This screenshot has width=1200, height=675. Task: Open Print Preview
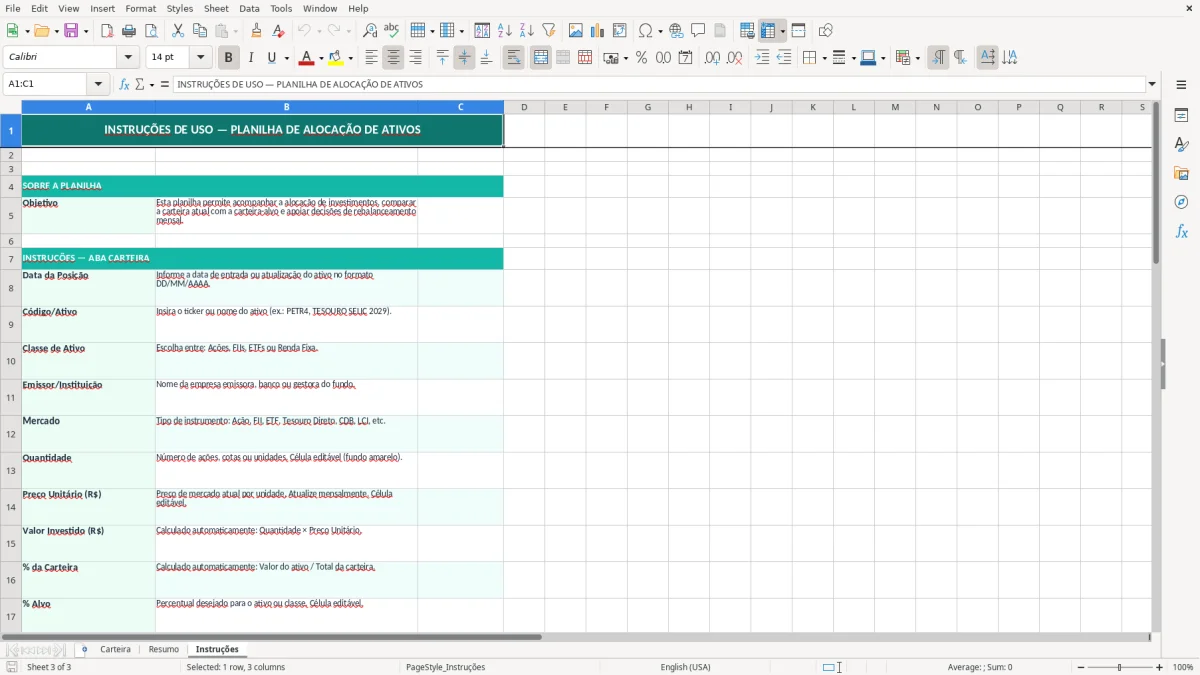tap(151, 31)
